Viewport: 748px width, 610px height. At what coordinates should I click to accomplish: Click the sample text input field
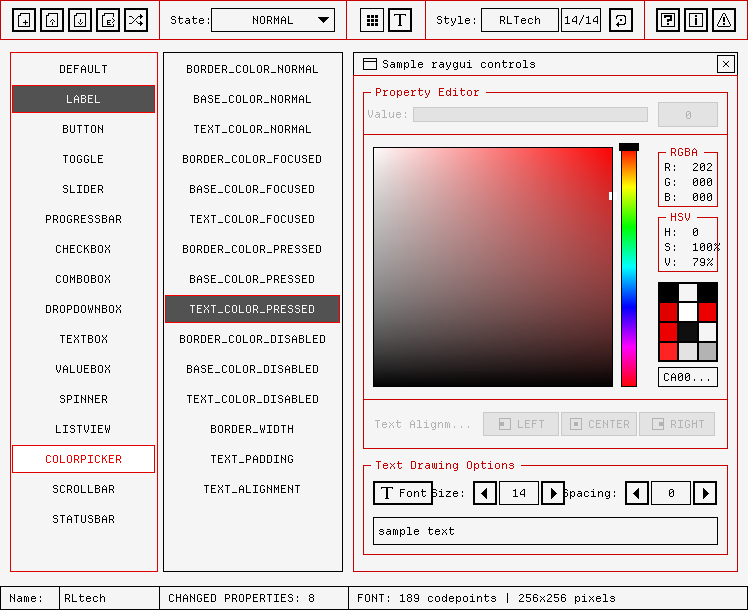[545, 531]
